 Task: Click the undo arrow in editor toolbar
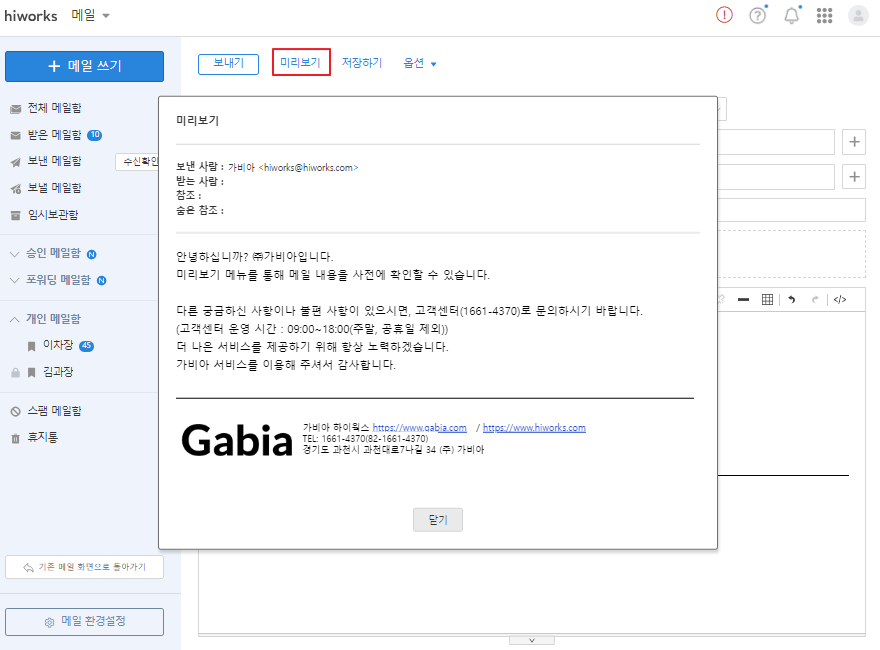[x=791, y=299]
